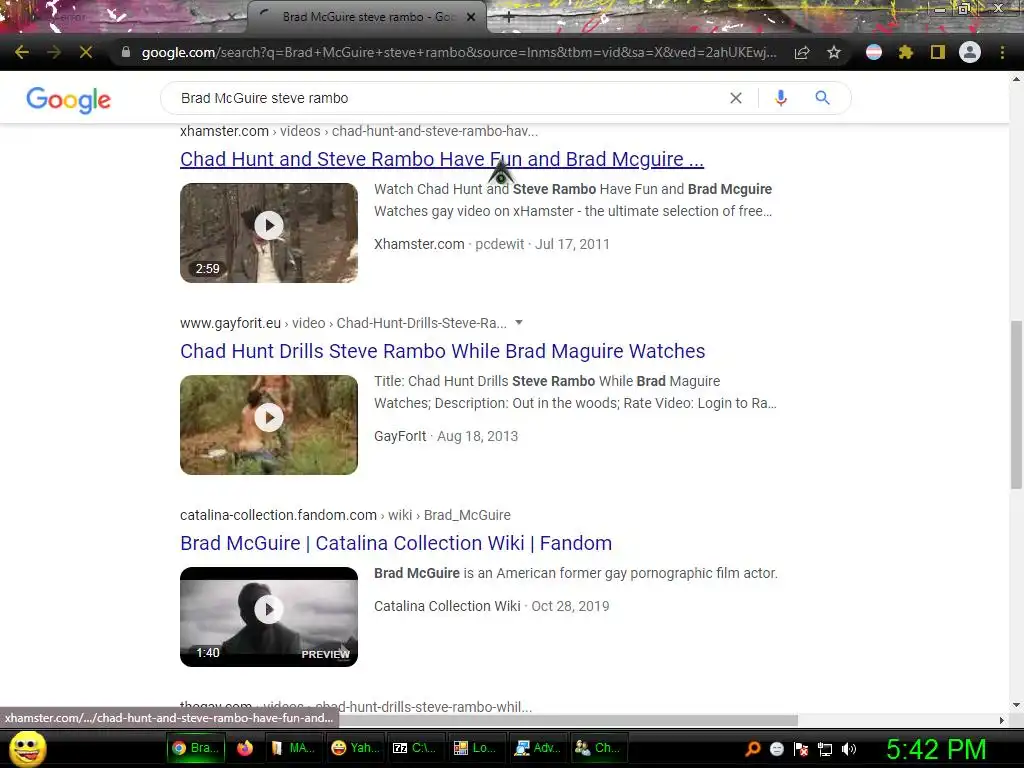Switch to the Yahoo 'Yah...' taskbar window

(355, 748)
